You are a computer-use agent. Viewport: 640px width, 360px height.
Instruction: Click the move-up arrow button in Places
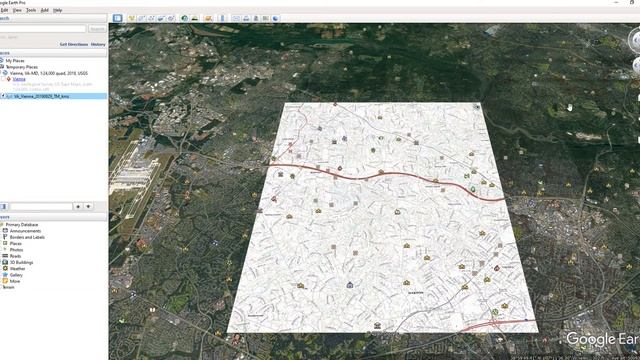click(78, 207)
